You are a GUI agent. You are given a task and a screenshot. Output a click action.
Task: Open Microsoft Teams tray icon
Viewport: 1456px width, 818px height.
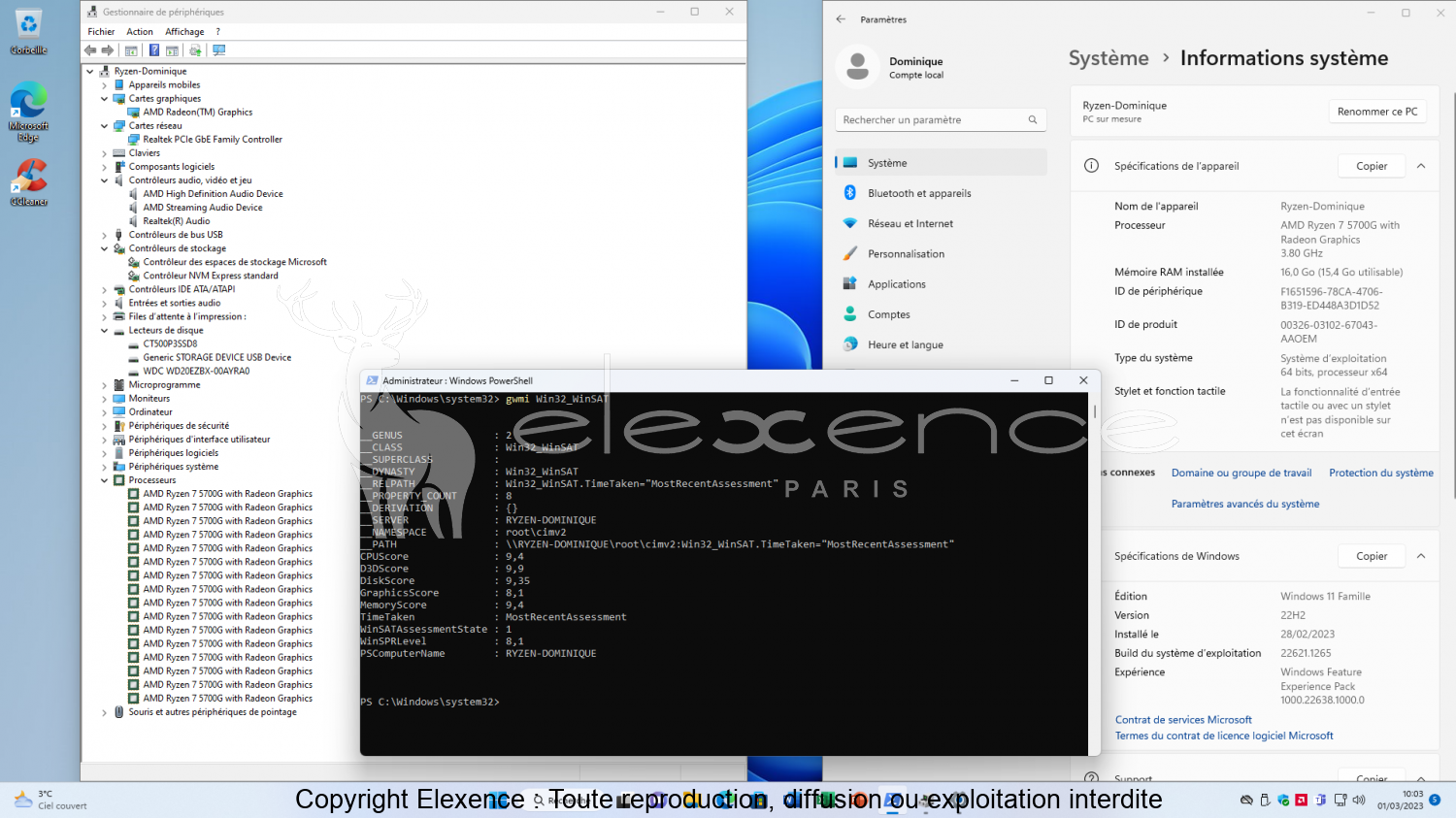[x=1320, y=801]
